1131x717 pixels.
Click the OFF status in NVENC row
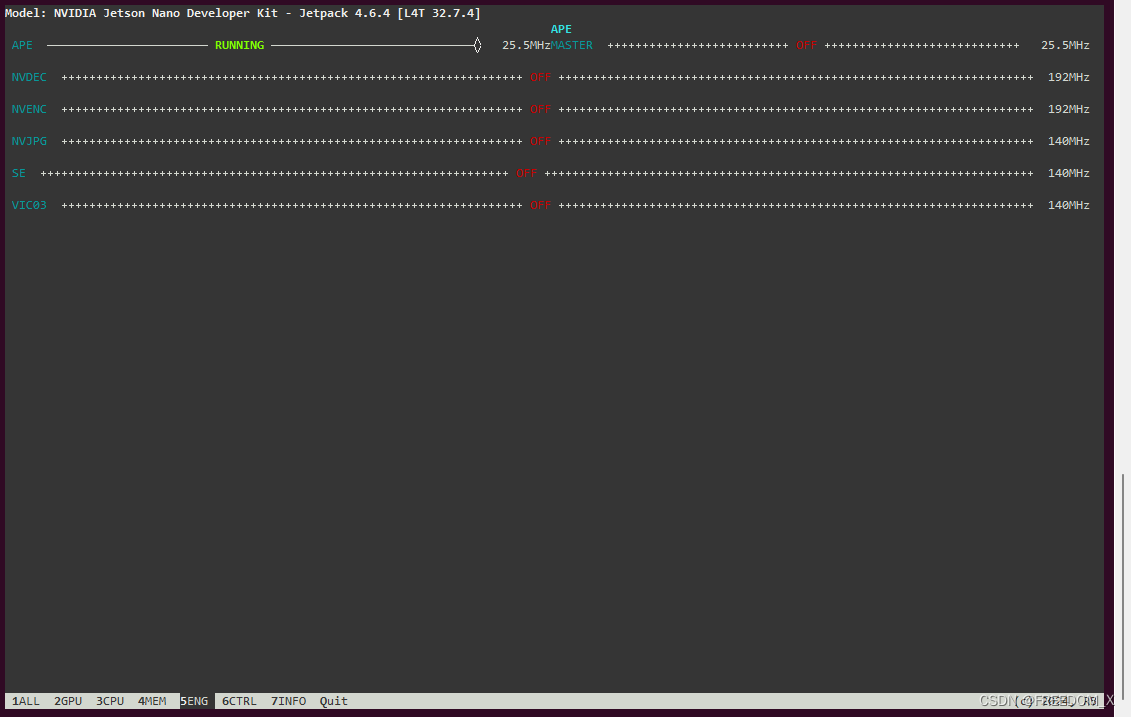(540, 109)
